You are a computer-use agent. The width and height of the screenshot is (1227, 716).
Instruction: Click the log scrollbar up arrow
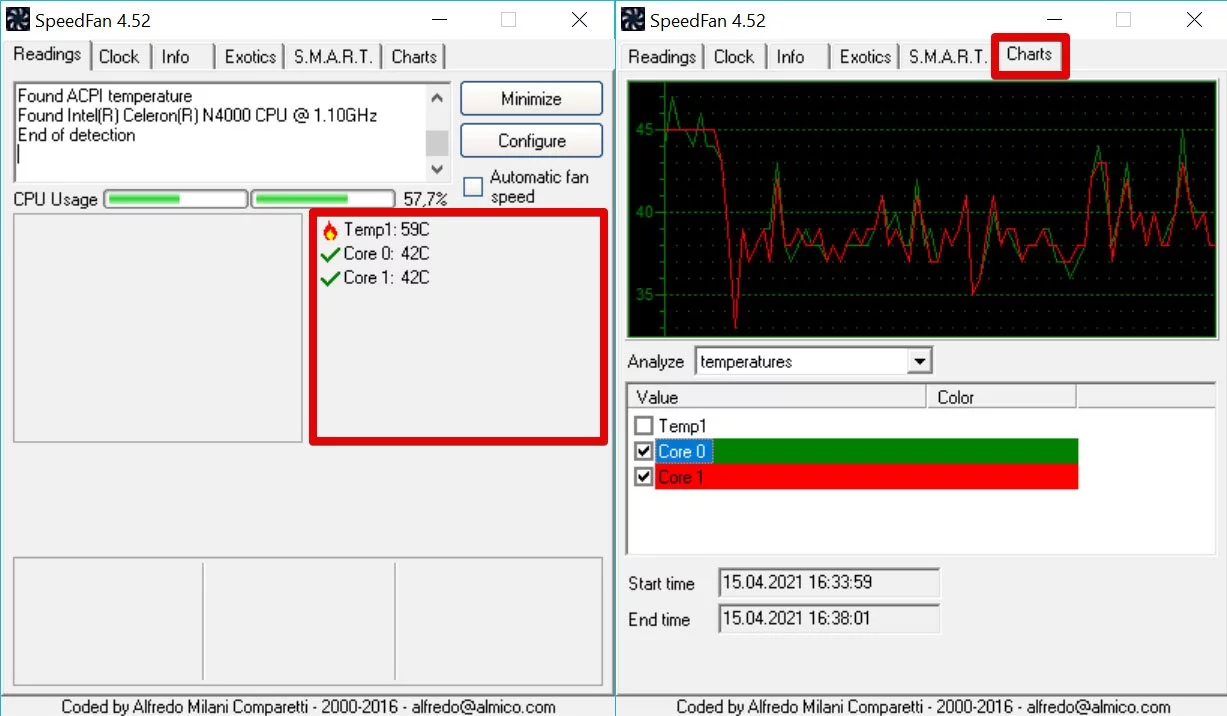coord(437,97)
